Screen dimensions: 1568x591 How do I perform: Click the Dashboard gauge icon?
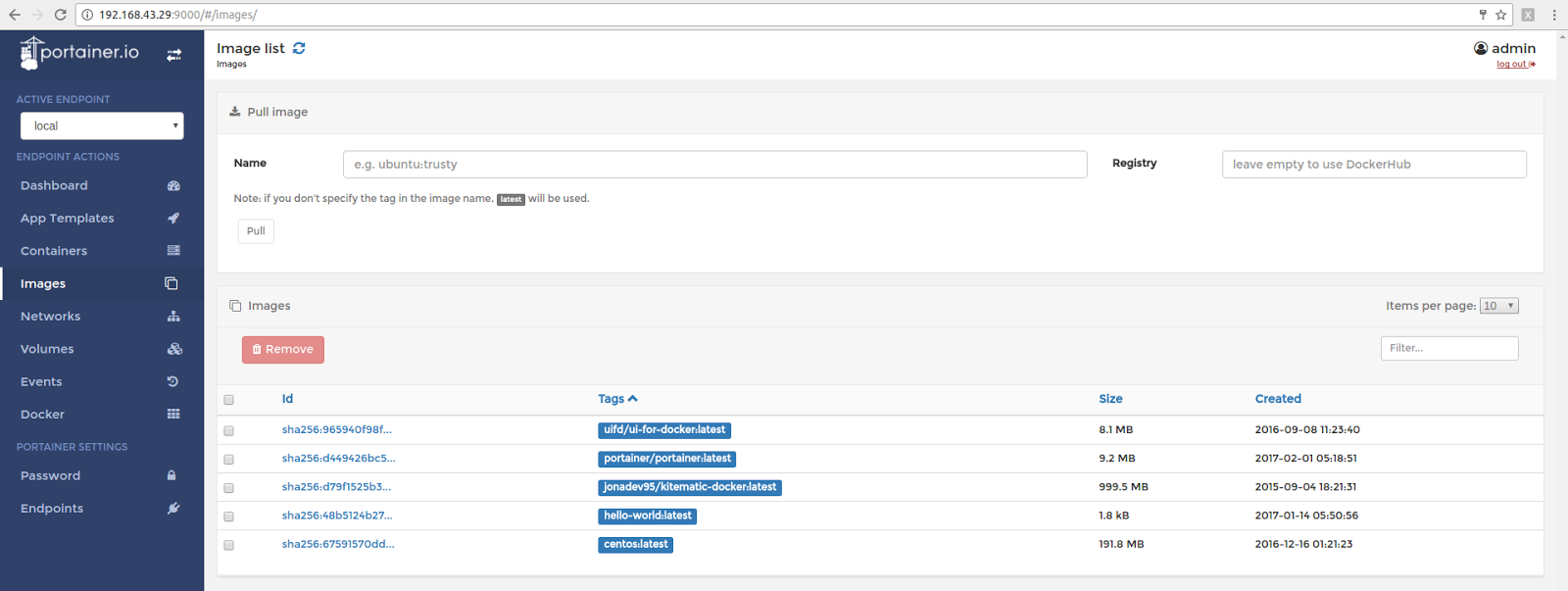173,185
